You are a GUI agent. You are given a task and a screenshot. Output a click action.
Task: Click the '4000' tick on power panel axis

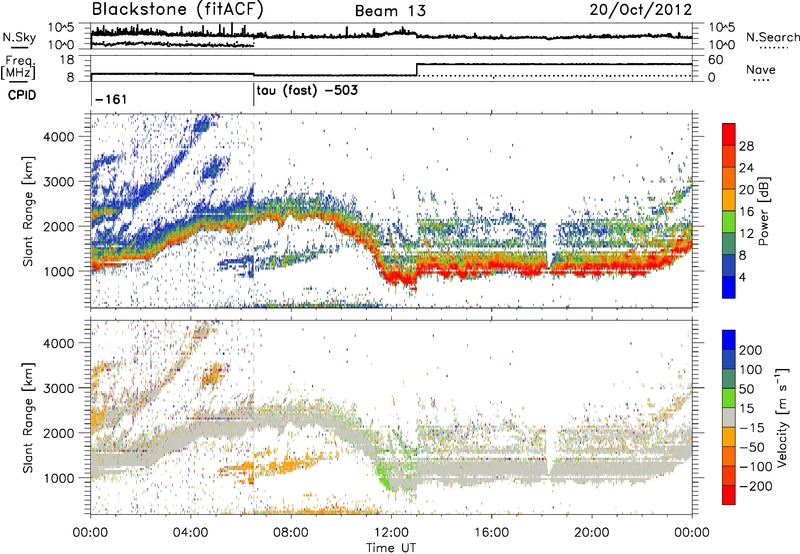[58, 137]
